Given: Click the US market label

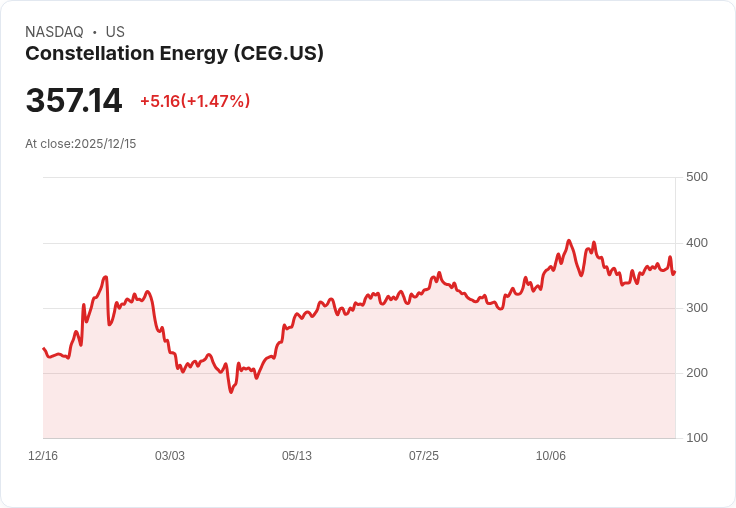Looking at the screenshot, I should pyautogui.click(x=115, y=32).
